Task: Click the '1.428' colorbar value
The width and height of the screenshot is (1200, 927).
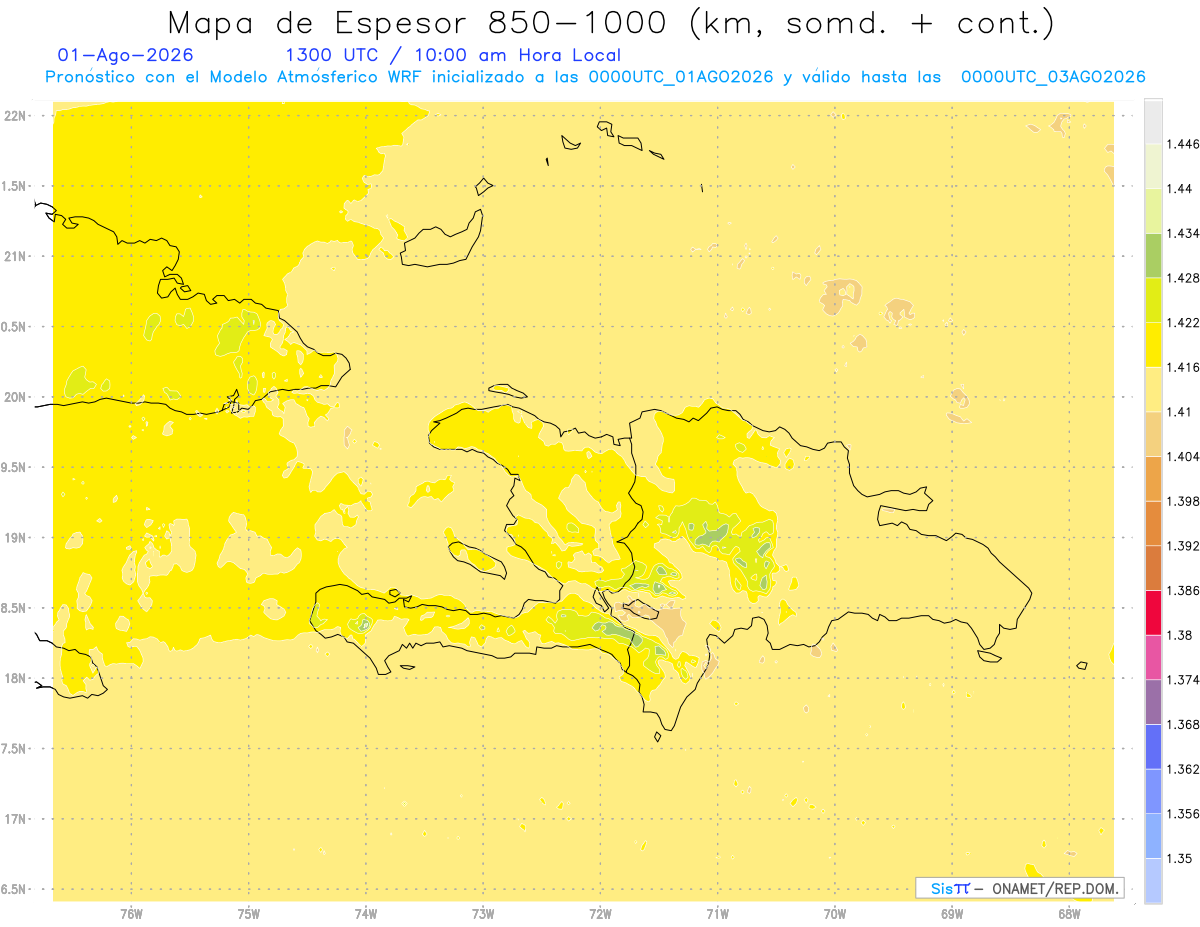Action: tap(1182, 278)
